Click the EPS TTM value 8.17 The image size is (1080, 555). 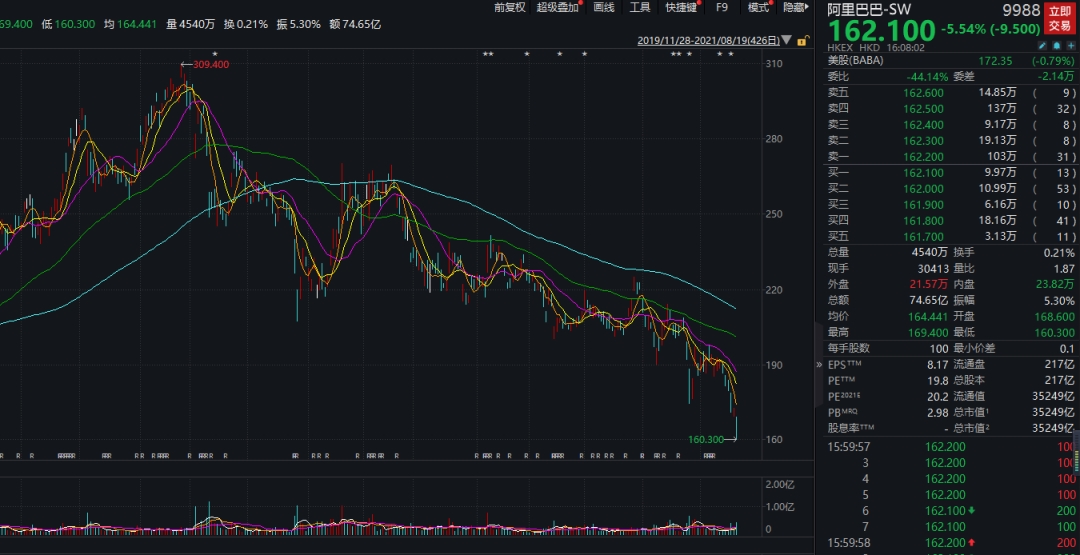click(937, 364)
